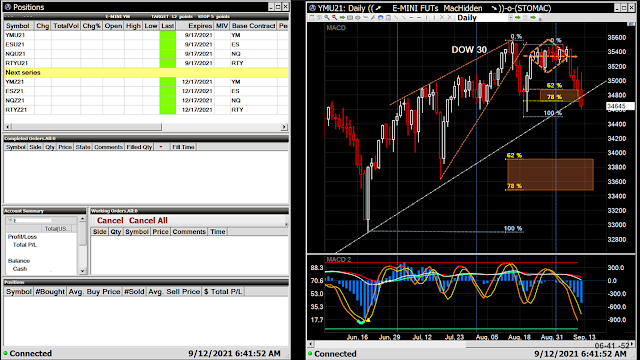640x360 pixels.
Task: Click Account Summary scrollbar up arrow
Action: point(82,219)
